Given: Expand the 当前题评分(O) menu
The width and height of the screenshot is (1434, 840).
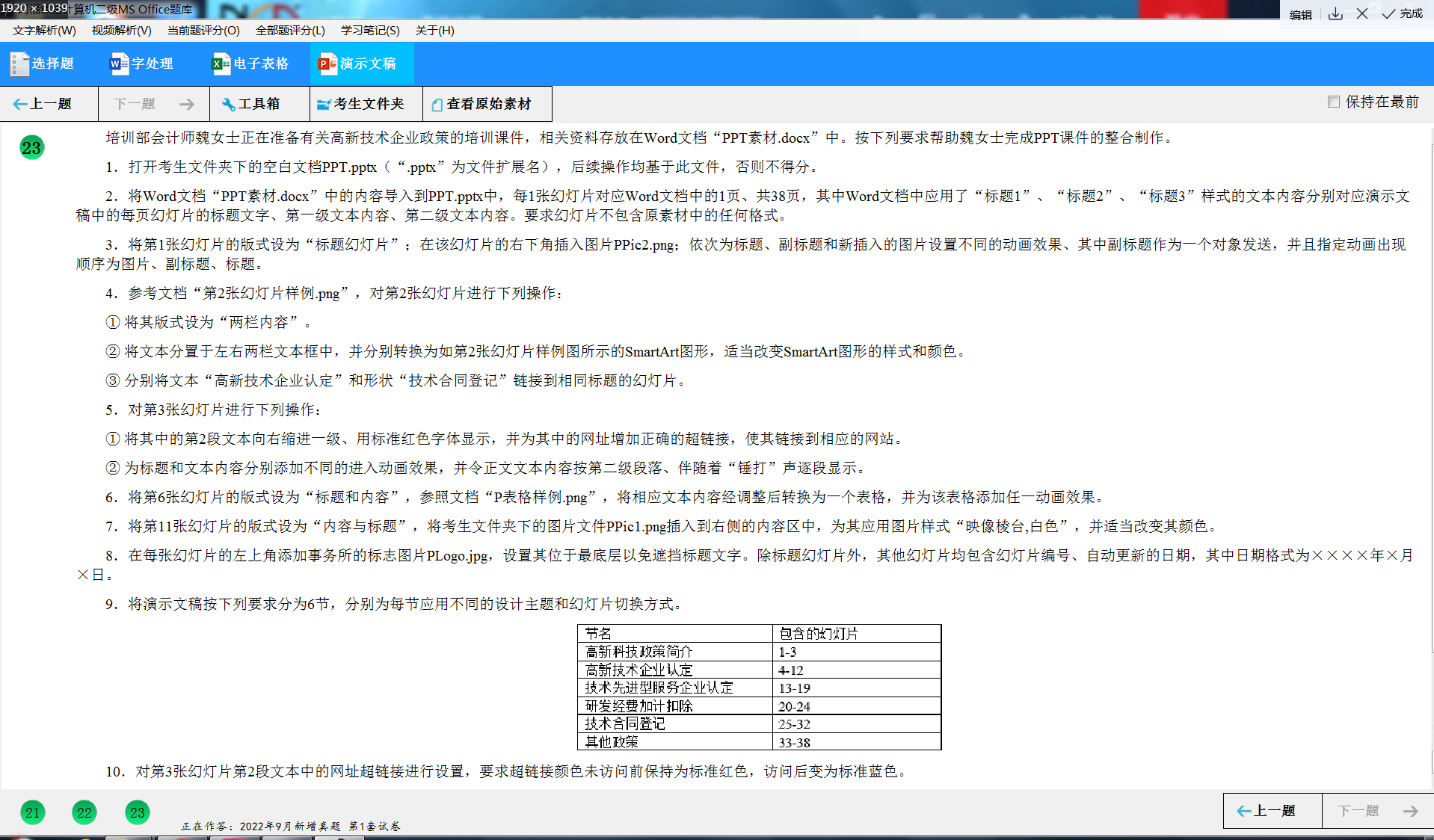Looking at the screenshot, I should tap(203, 31).
